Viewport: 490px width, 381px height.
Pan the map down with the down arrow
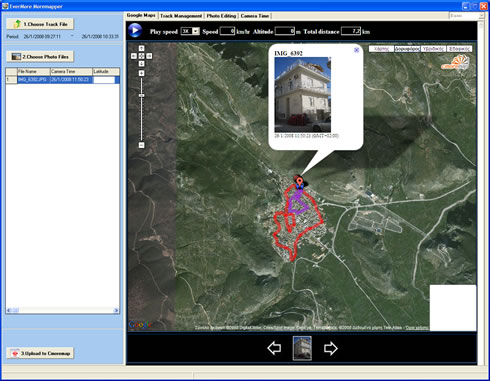141,63
